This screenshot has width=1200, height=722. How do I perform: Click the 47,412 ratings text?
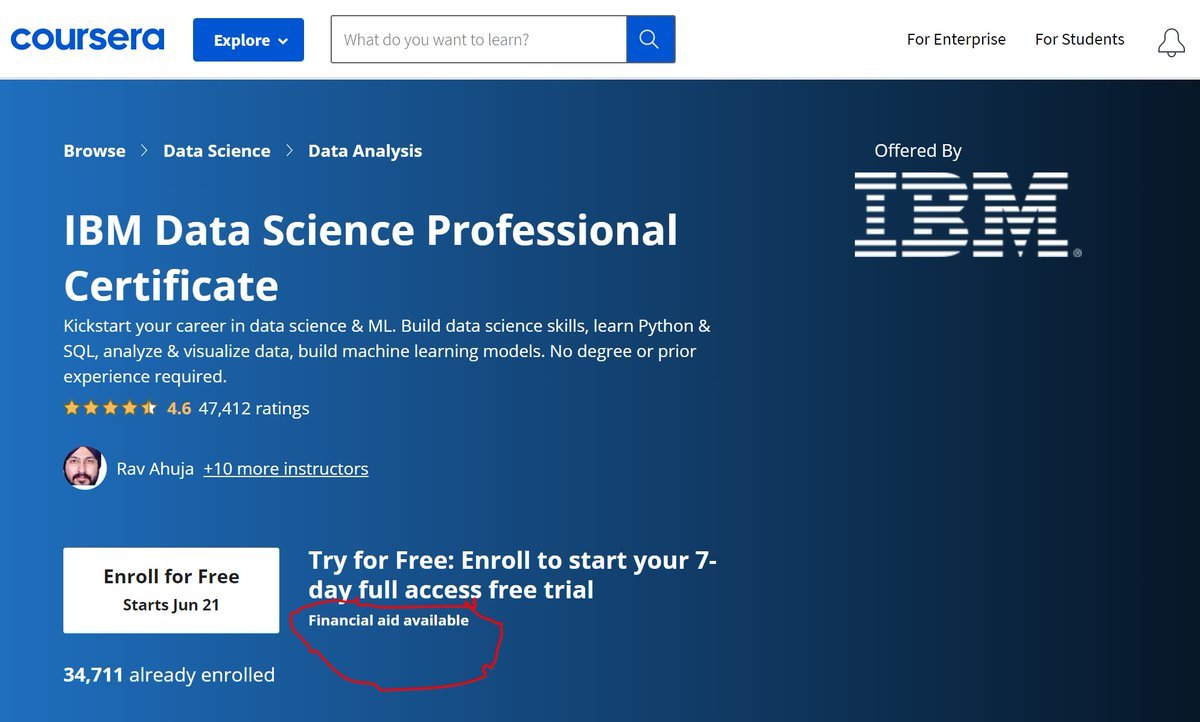pos(254,408)
